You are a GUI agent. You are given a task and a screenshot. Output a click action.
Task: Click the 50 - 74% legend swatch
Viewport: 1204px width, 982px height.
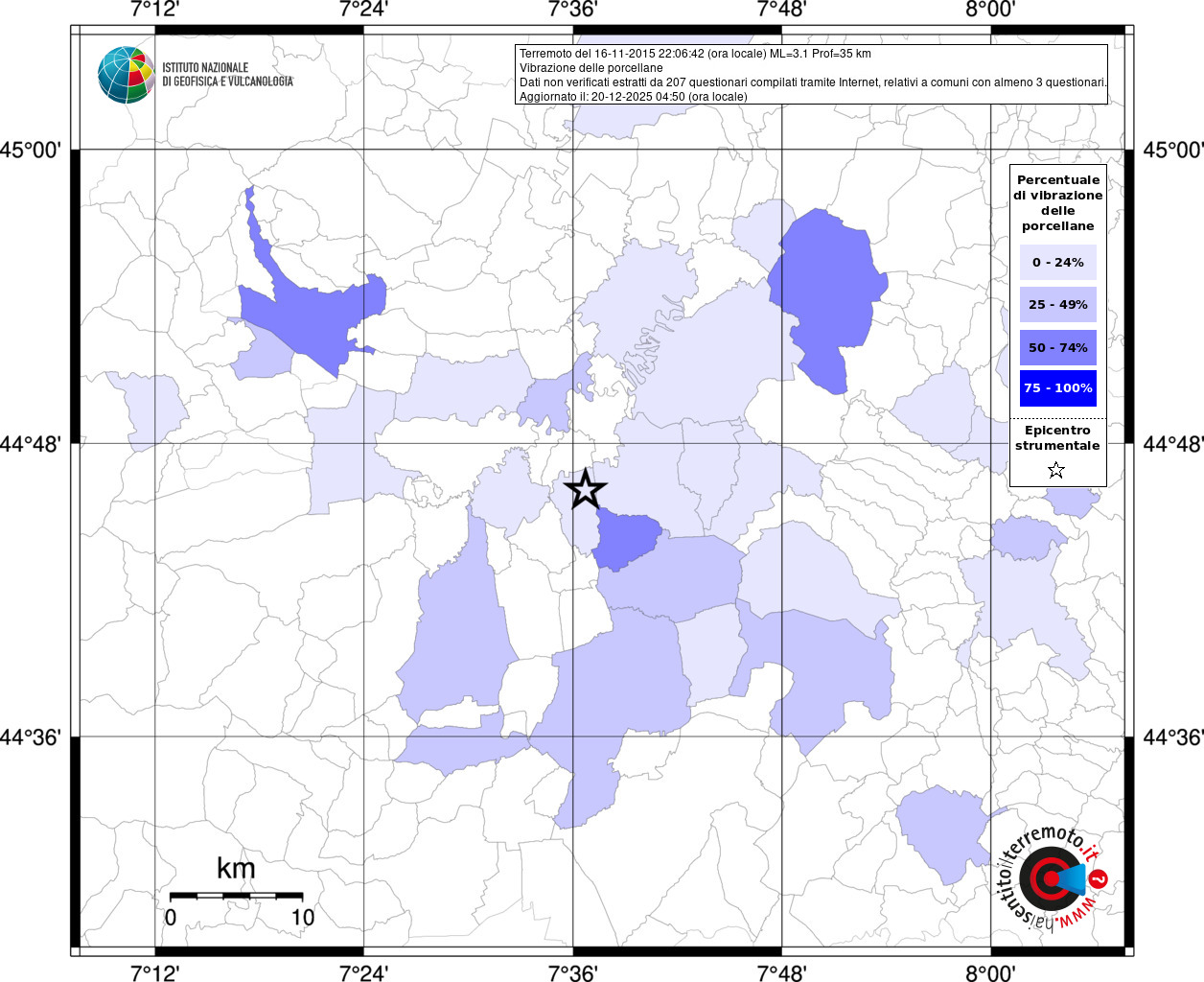tap(1058, 347)
